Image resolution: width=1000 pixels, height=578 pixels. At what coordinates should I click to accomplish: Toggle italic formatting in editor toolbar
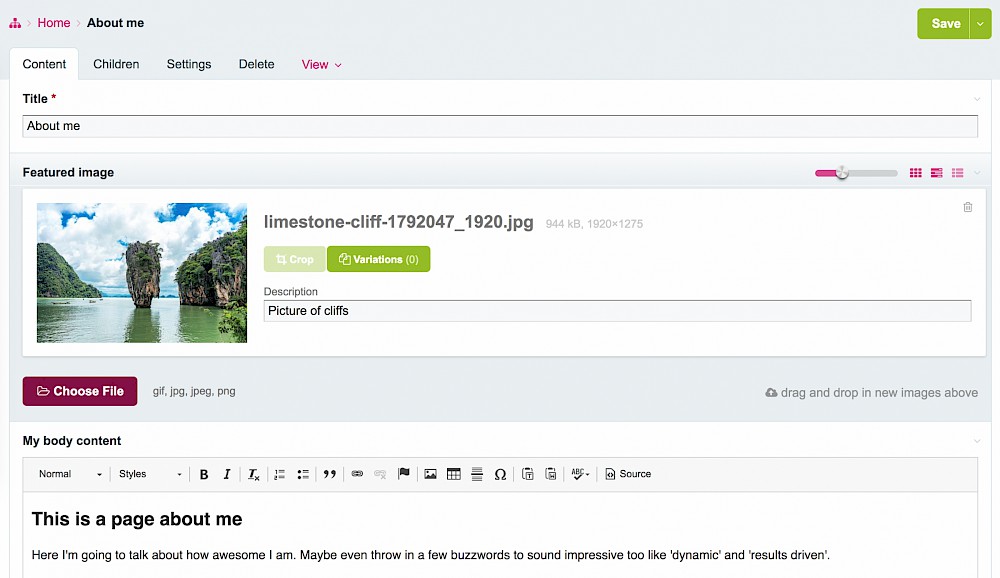227,474
